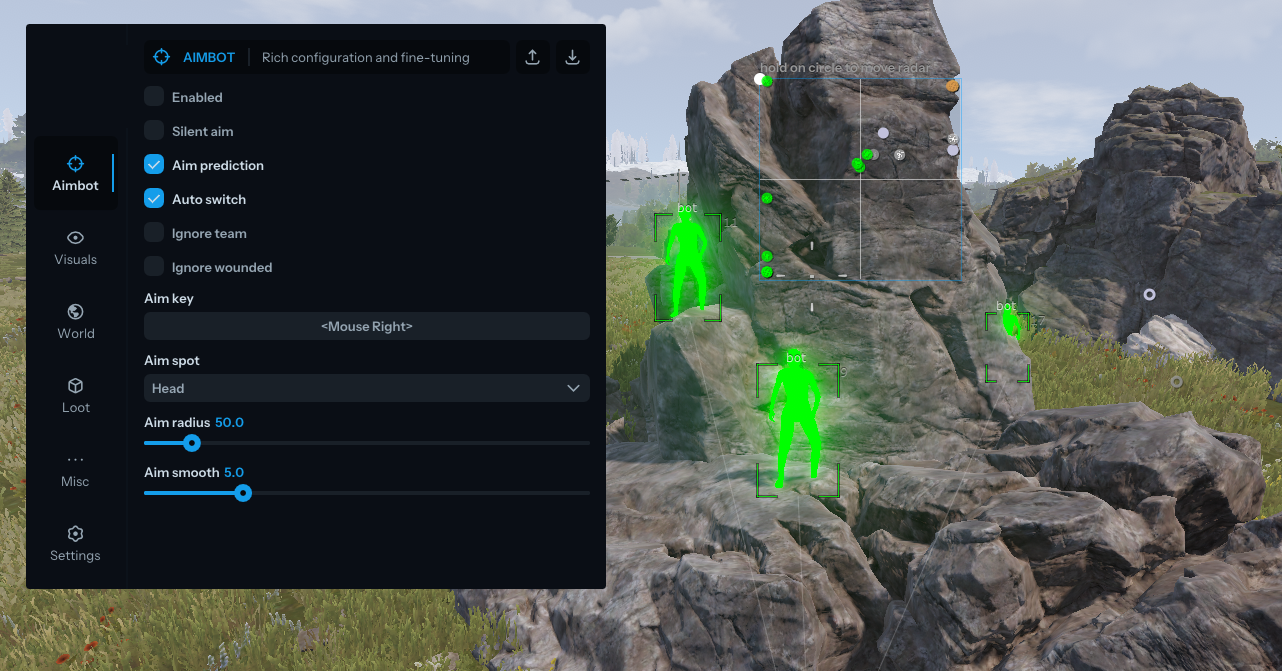Enable Ignore wounded
The height and width of the screenshot is (671, 1282).
[153, 266]
